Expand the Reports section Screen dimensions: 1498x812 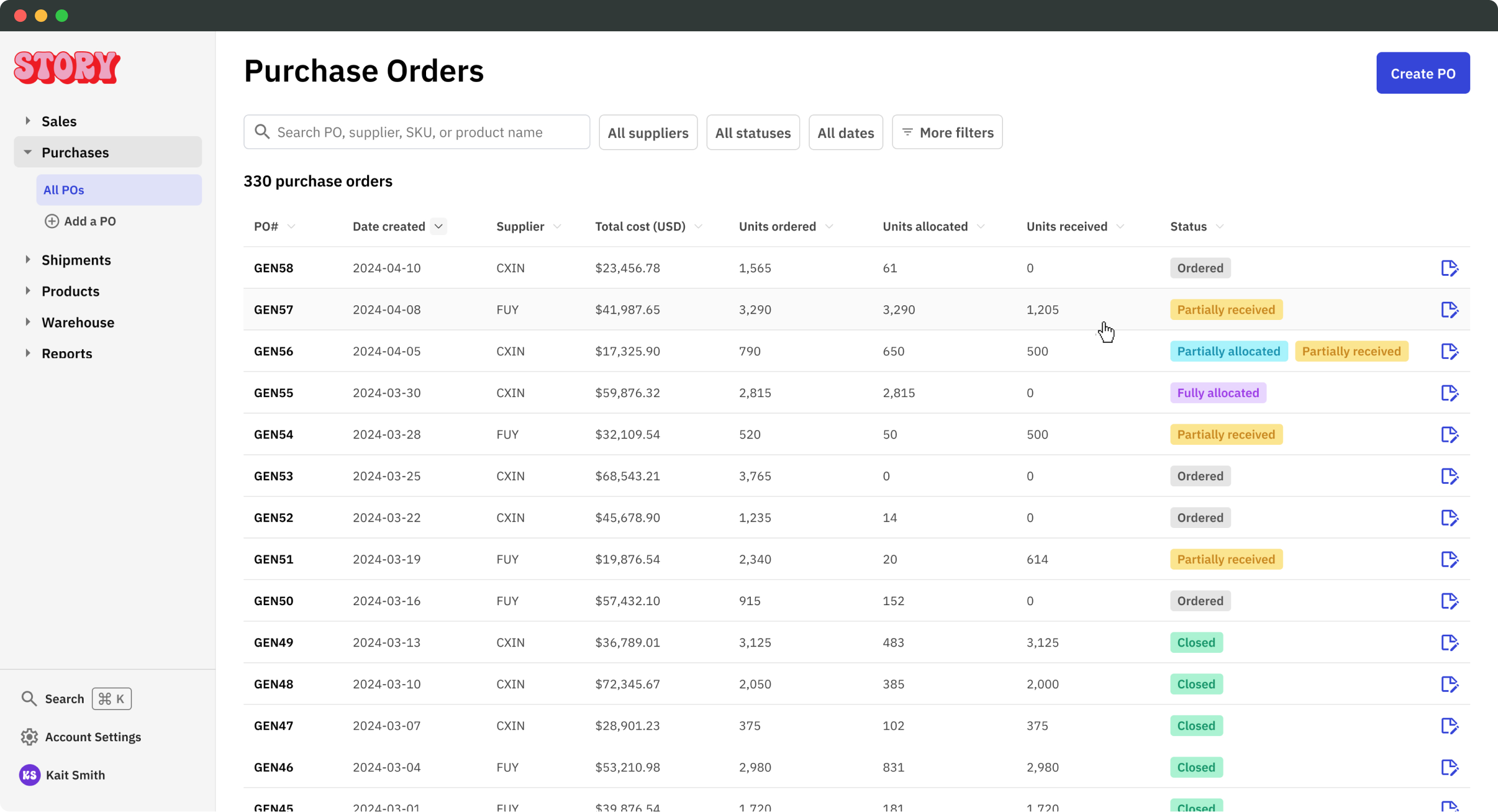click(x=28, y=354)
